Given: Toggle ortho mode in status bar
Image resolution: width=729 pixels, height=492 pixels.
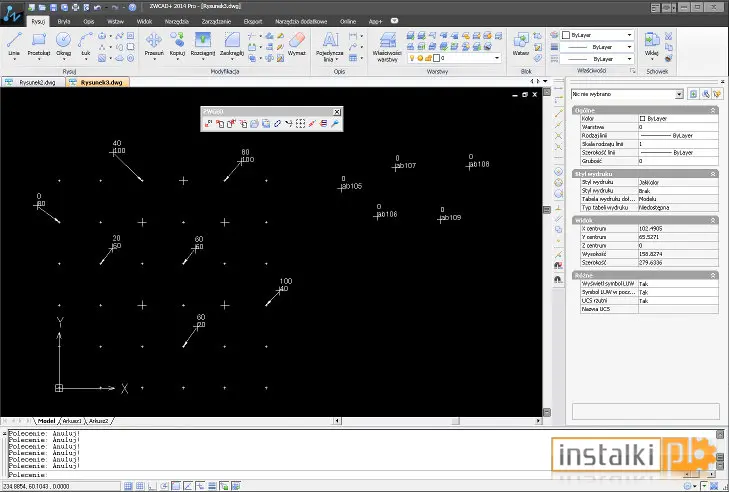Looking at the screenshot, I should click(152, 486).
